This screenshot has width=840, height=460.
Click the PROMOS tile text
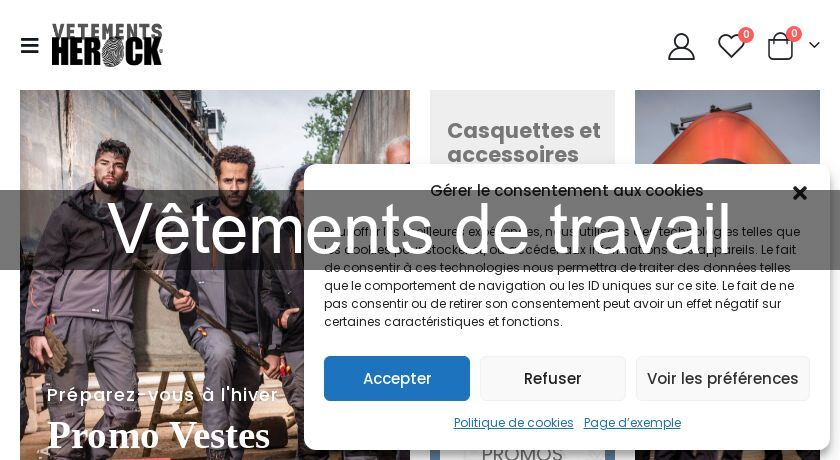tap(522, 454)
